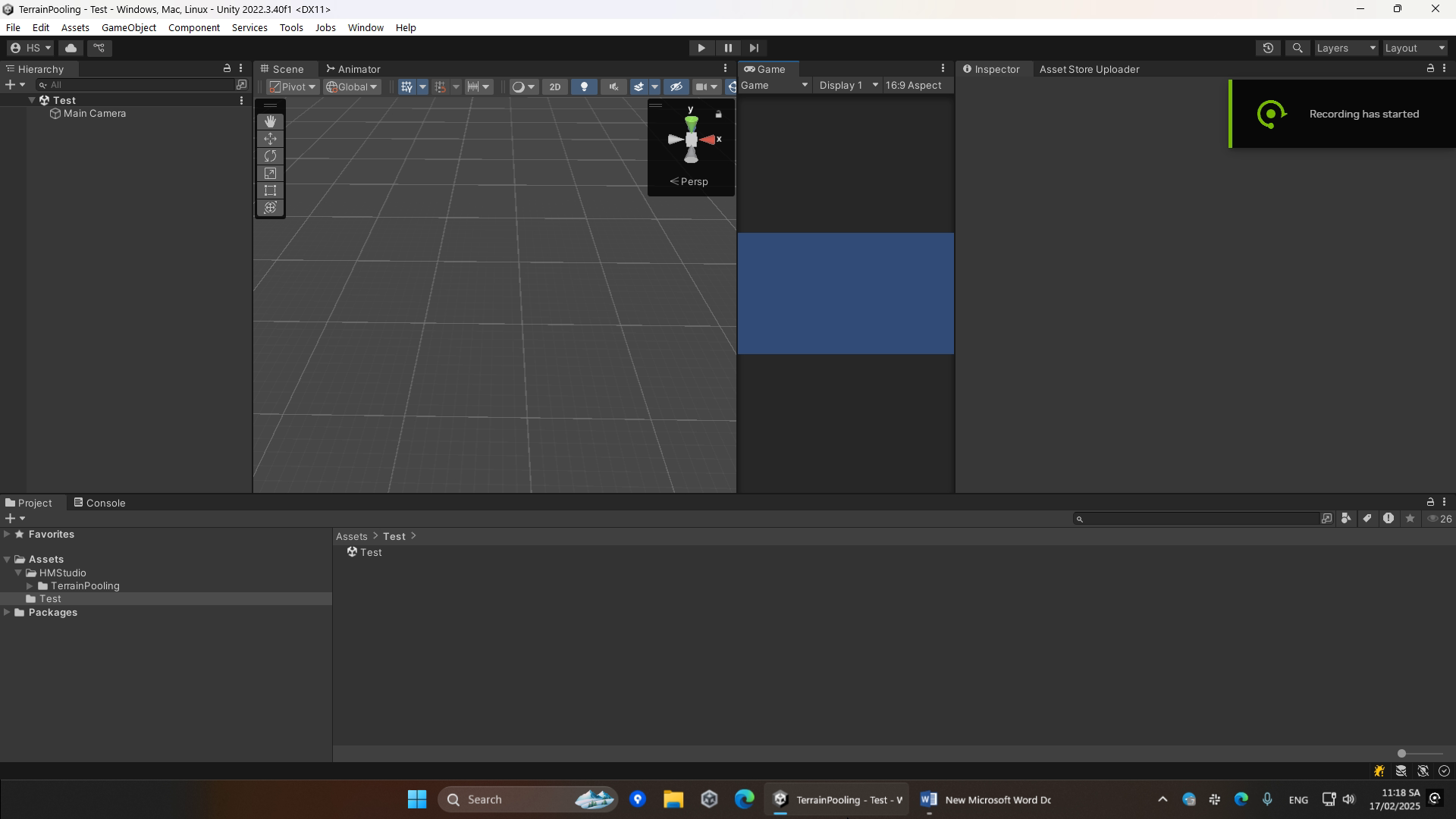Open the Component menu
1456x819 pixels.
point(194,27)
